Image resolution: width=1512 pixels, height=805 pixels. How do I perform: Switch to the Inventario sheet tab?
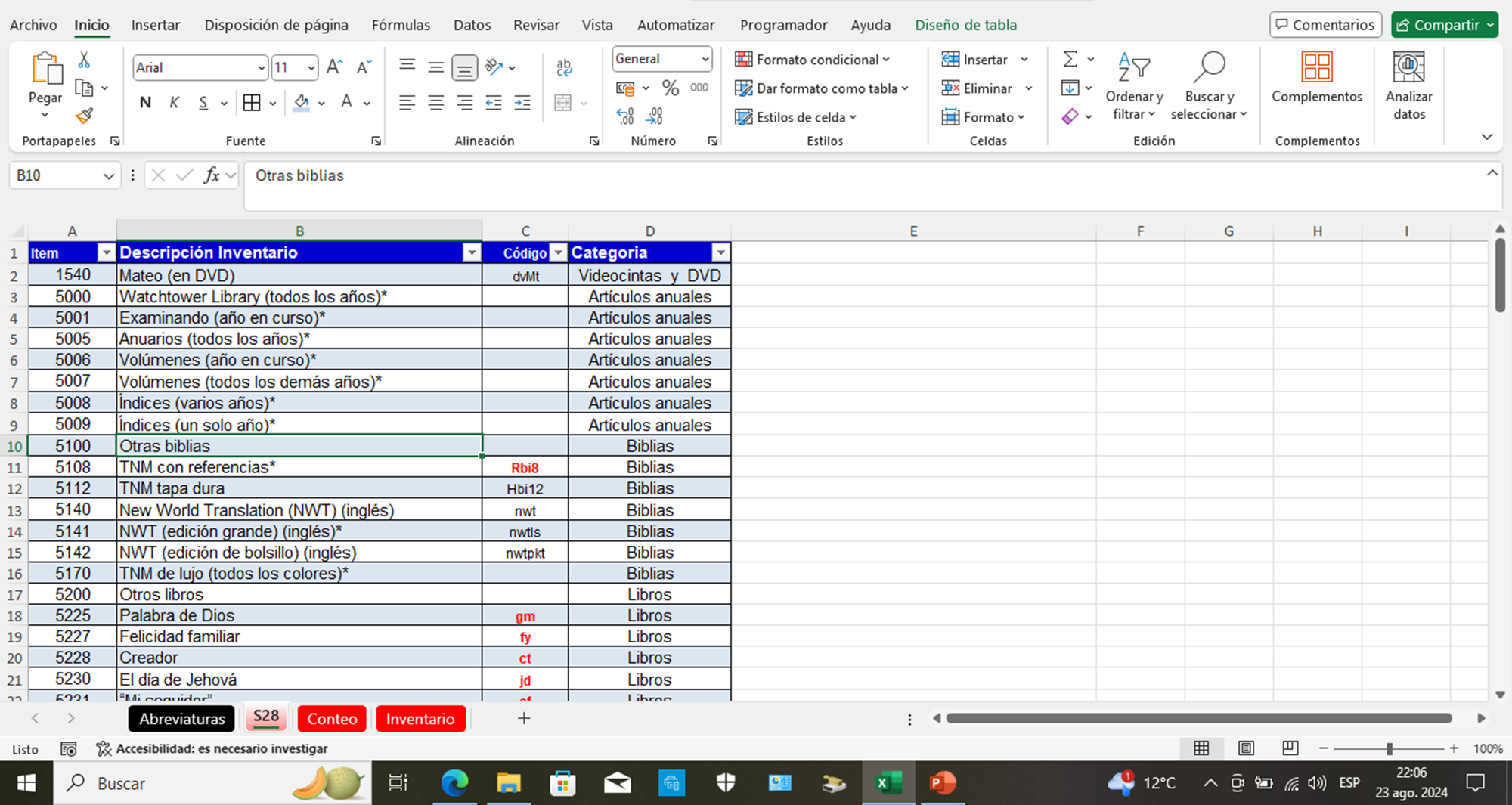420,719
